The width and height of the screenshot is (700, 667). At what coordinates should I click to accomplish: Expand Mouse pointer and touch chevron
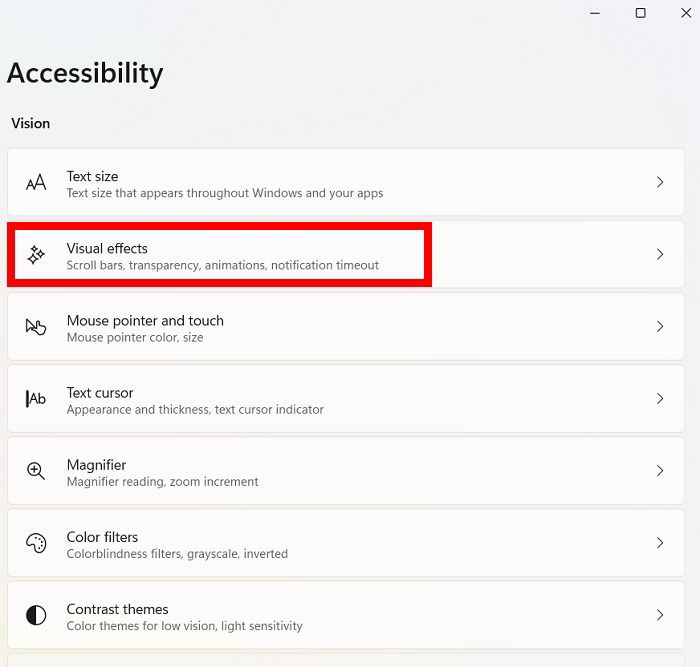[660, 327]
